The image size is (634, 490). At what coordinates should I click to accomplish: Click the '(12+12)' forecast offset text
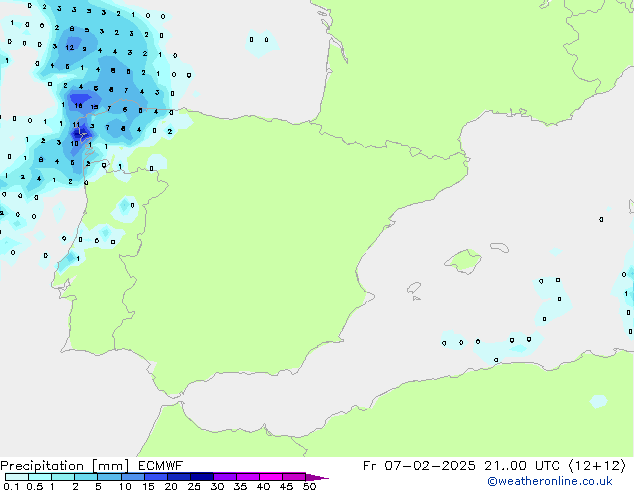[597, 466]
